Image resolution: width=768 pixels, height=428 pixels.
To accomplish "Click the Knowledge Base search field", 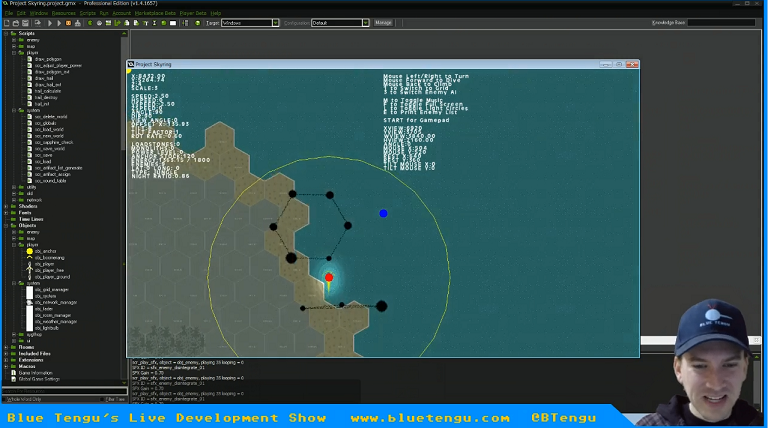I will click(721, 23).
